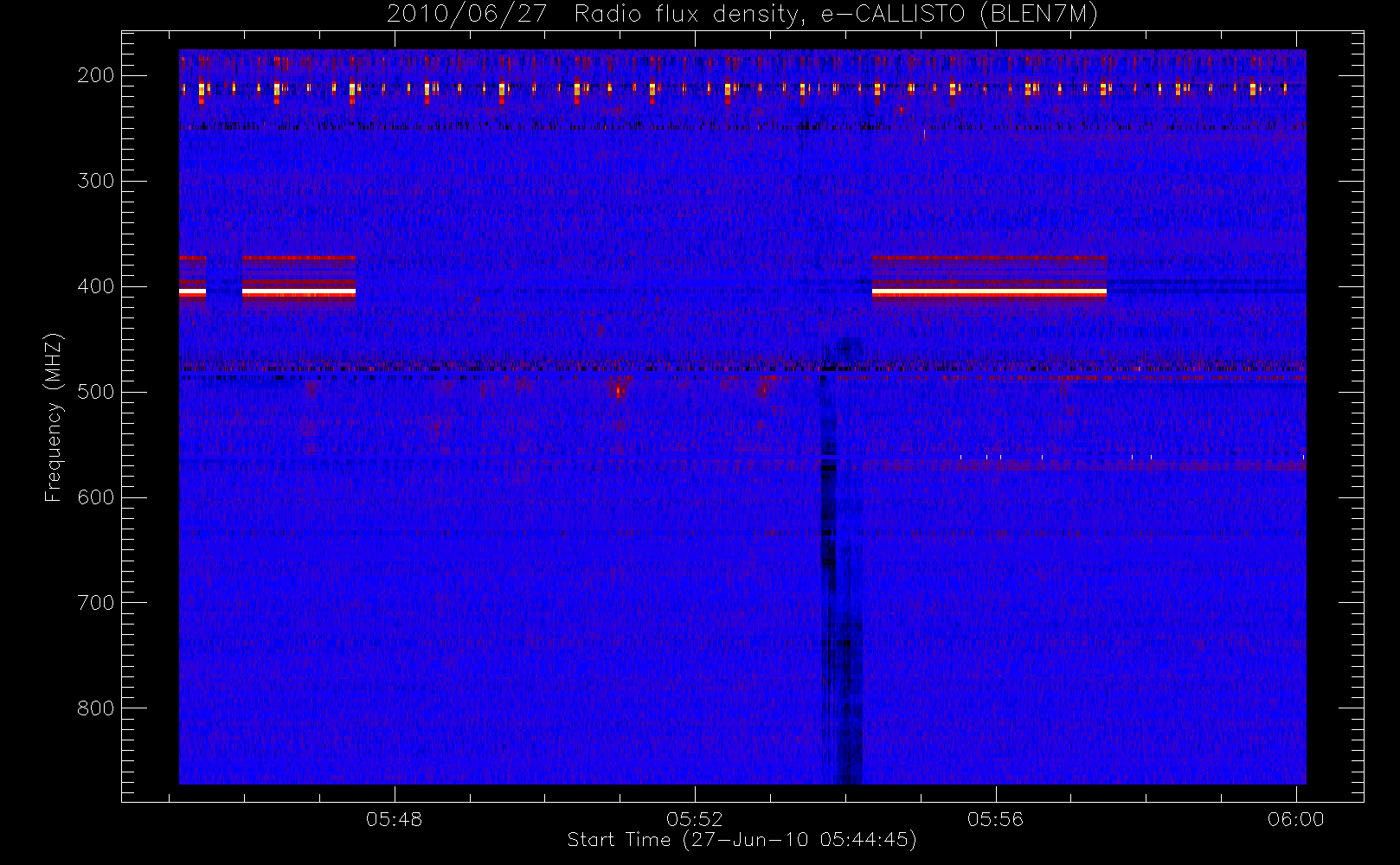Screen dimensions: 1400x865
Task: Click the long bright 400 MHz band after 05:54
Action: tap(989, 293)
